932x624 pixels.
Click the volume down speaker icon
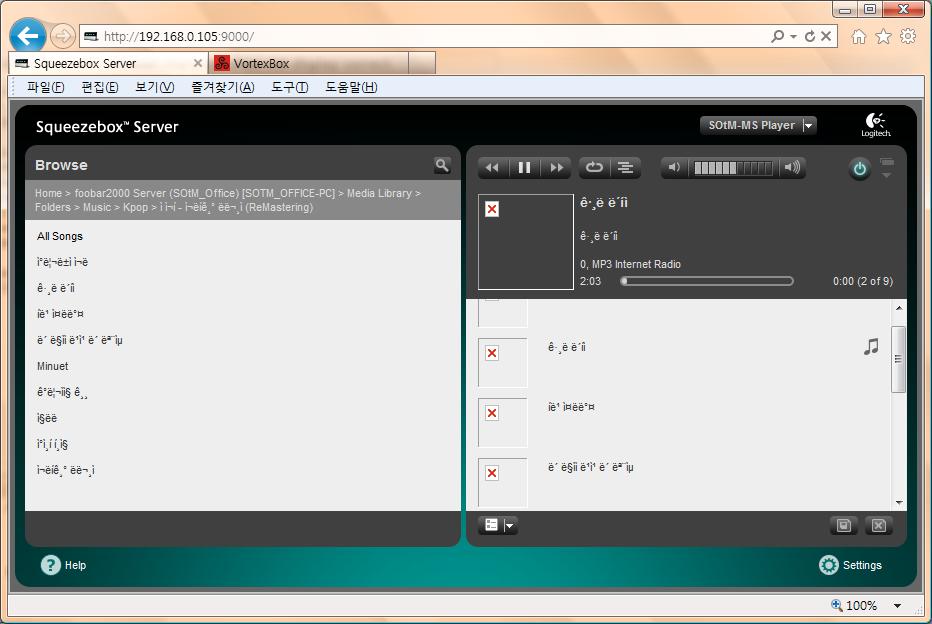coord(675,168)
